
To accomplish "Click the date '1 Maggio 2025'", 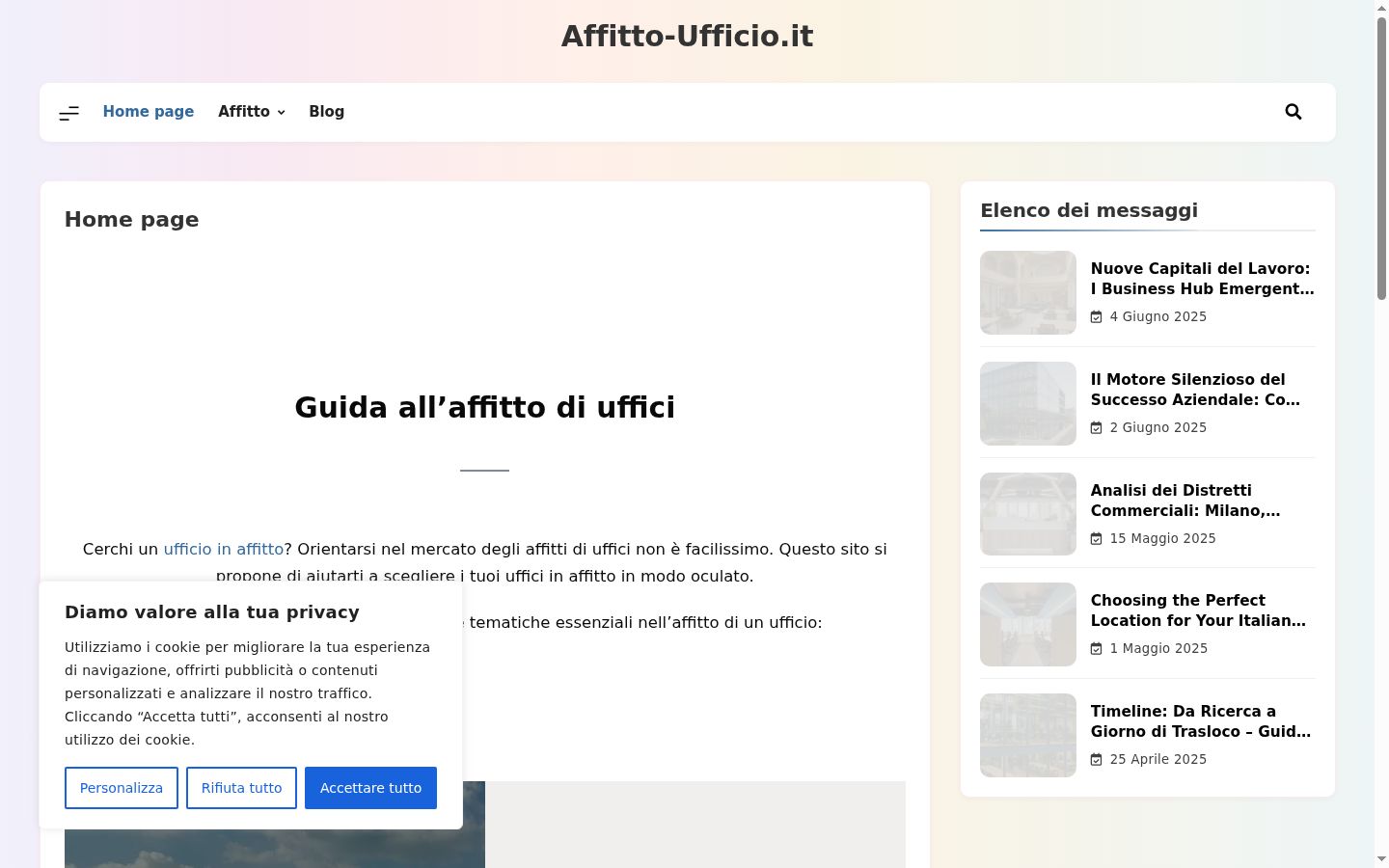I will click(x=1158, y=648).
